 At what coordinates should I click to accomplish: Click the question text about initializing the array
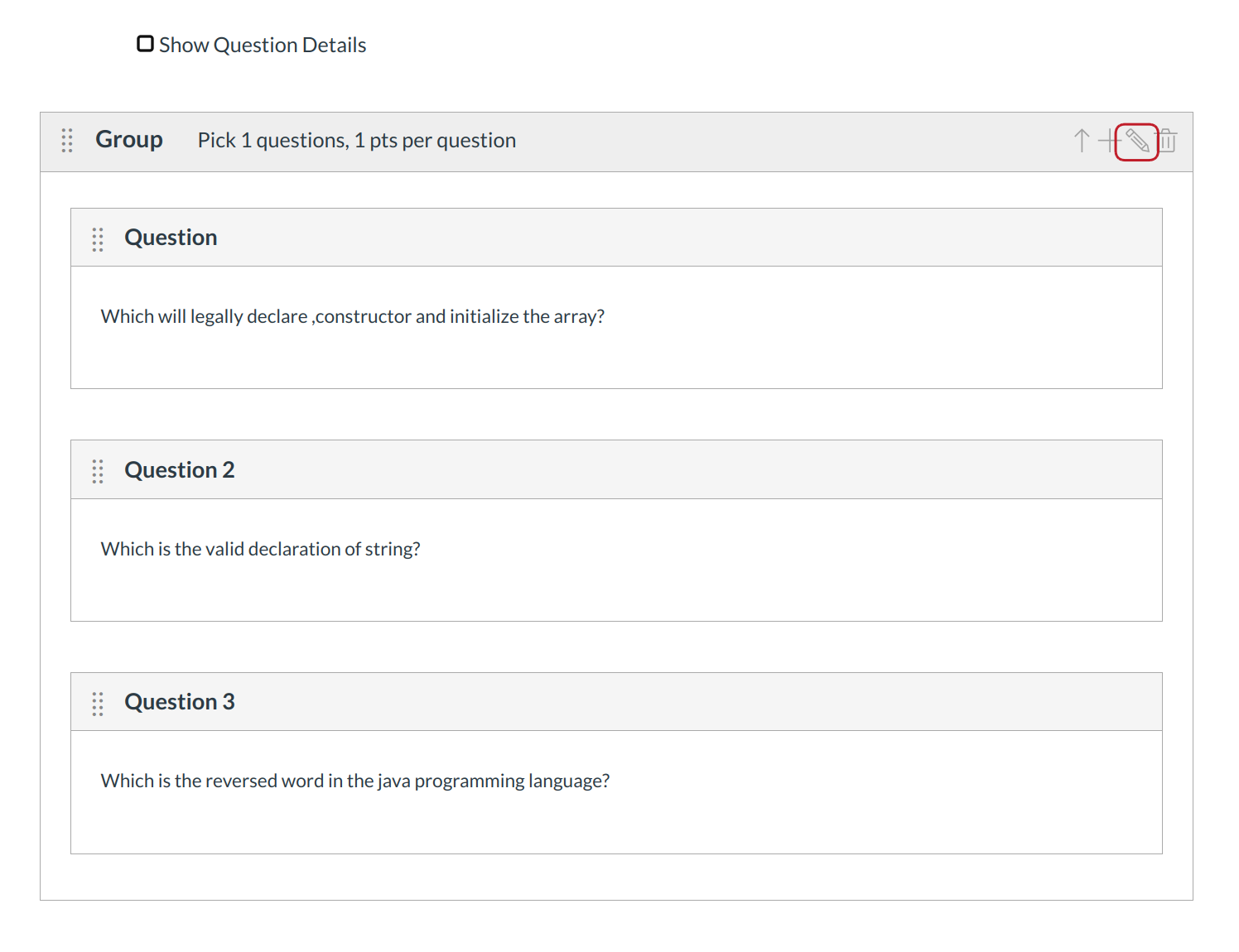click(x=352, y=316)
